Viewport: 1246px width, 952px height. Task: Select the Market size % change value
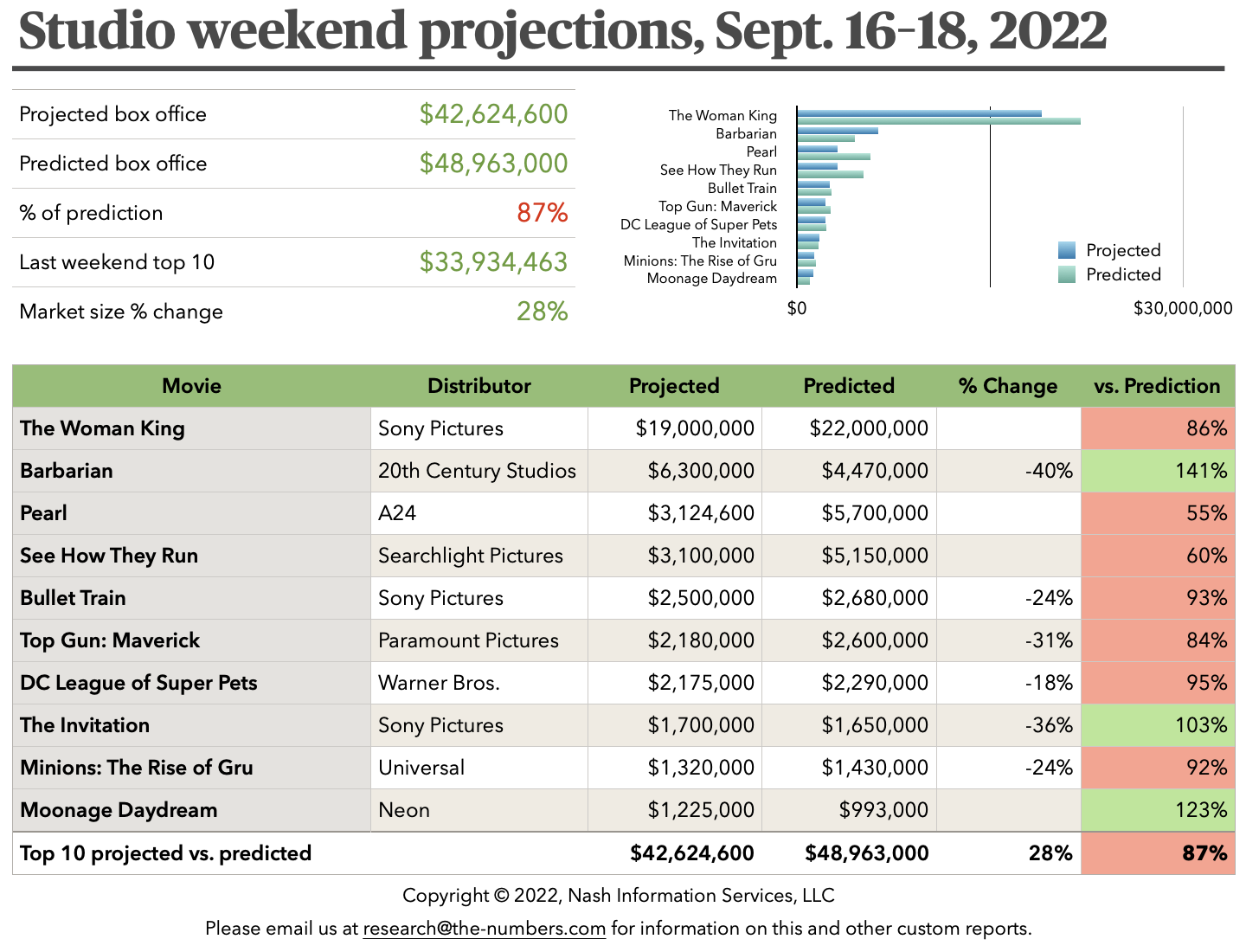[x=542, y=312]
